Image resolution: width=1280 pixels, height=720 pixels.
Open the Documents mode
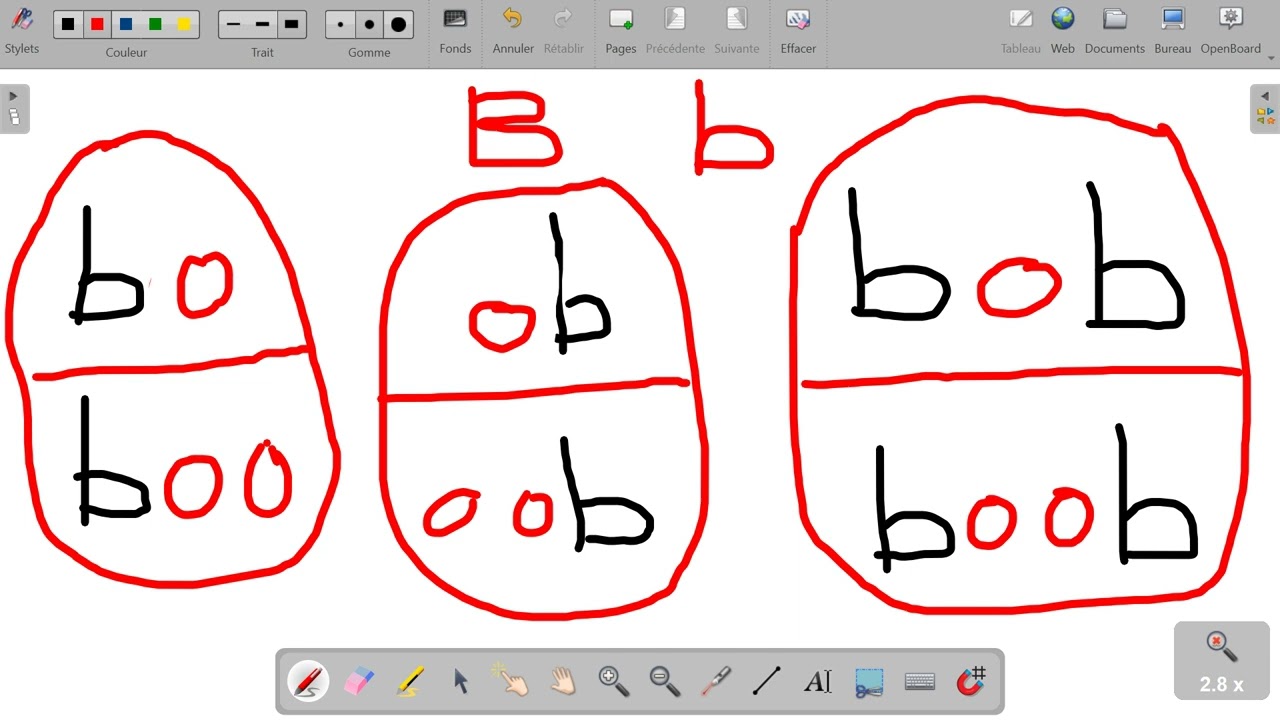click(x=1115, y=30)
